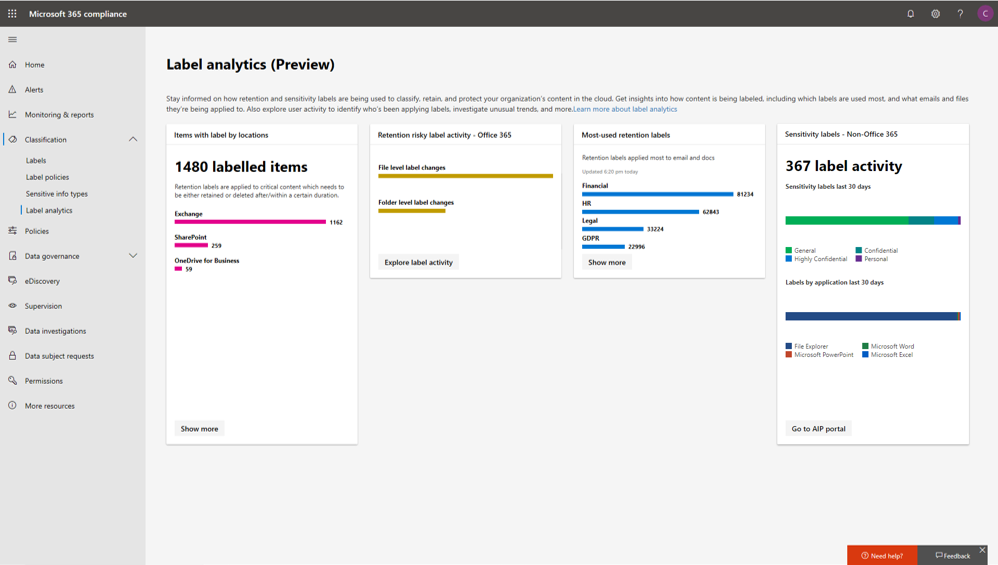The height and width of the screenshot is (565, 998).
Task: Open Sensitive info types
Action: (x=57, y=194)
